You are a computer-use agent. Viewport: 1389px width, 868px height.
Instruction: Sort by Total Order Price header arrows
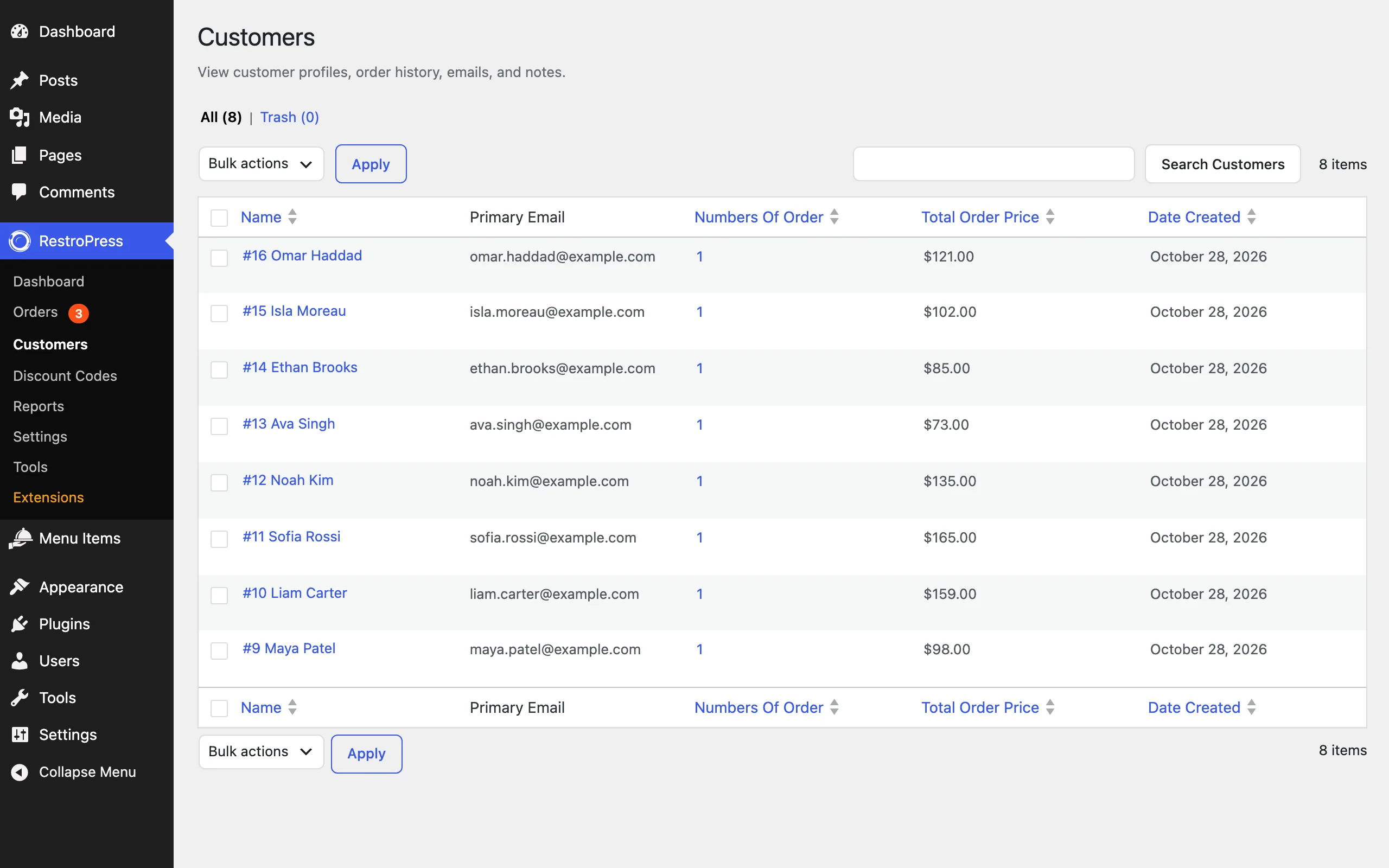pyautogui.click(x=1050, y=217)
